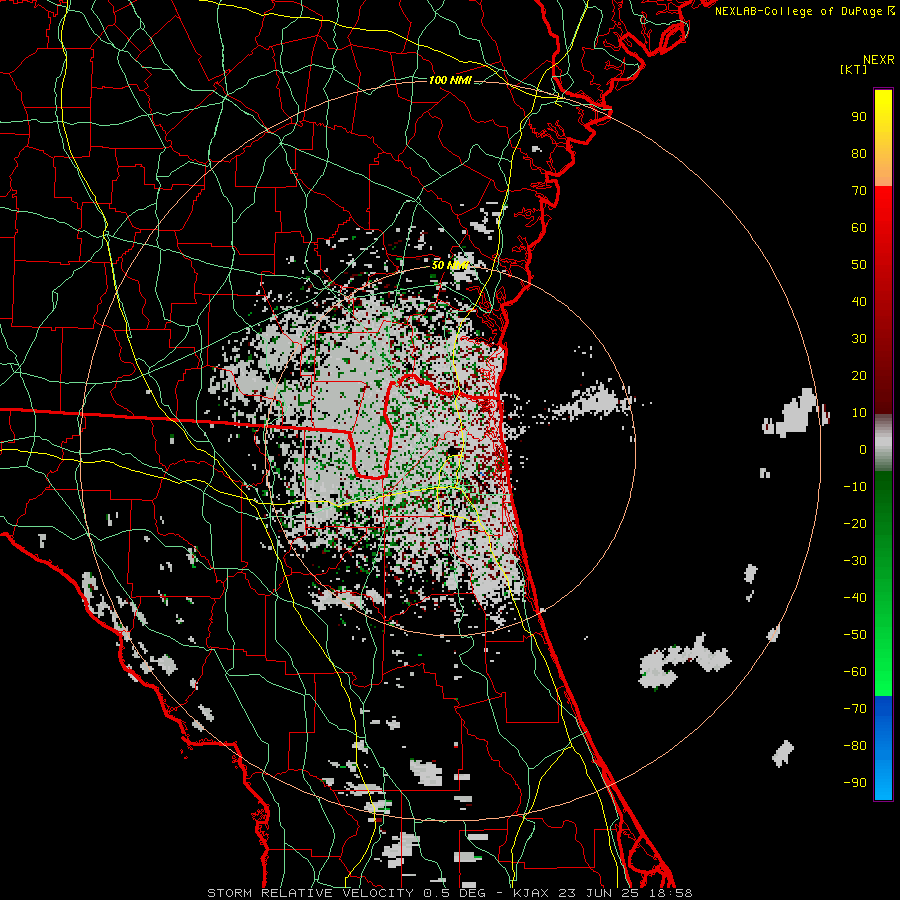Click the 0 value on velocity scale

point(863,450)
